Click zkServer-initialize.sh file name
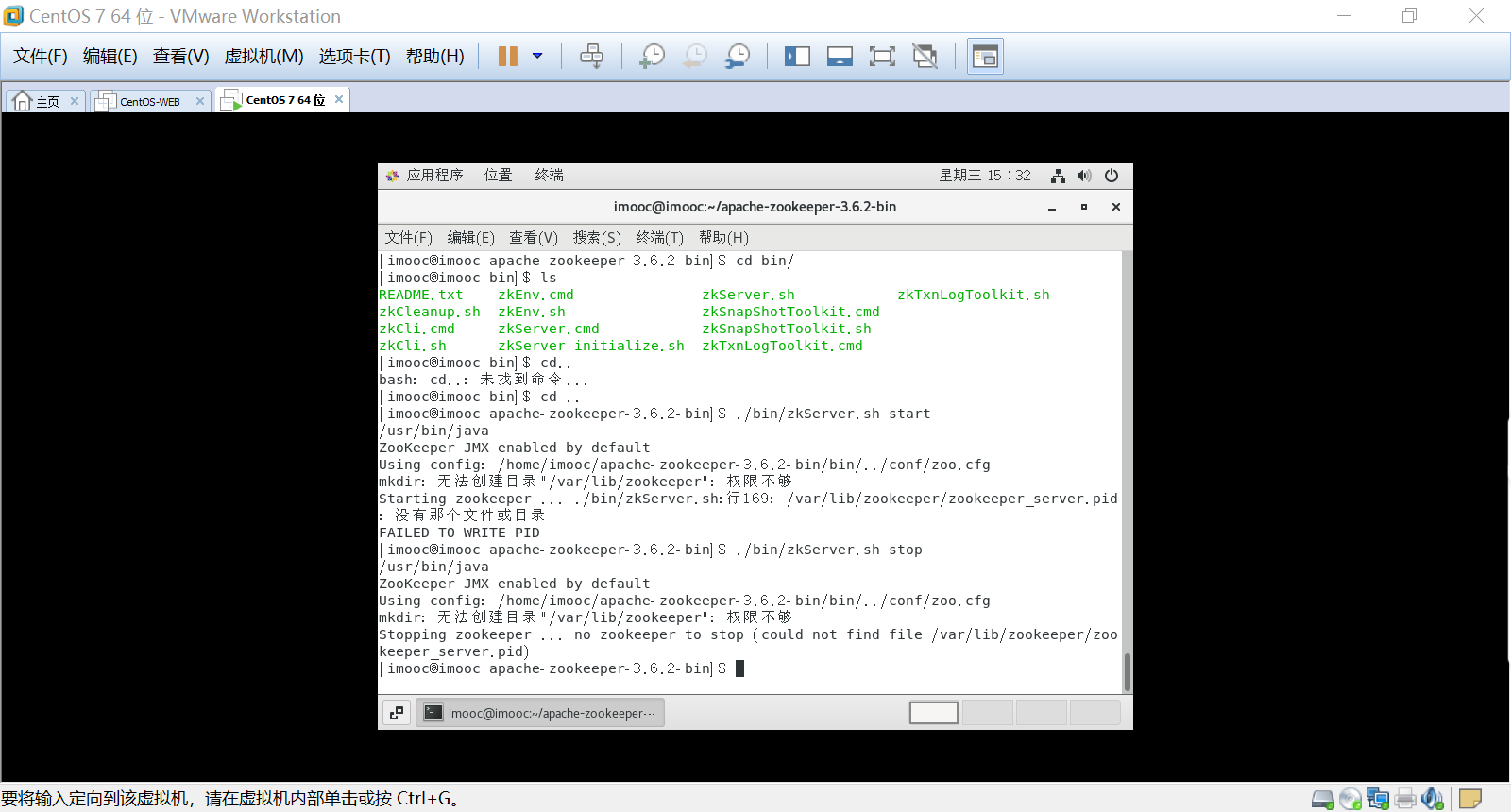This screenshot has width=1511, height=812. tap(591, 346)
